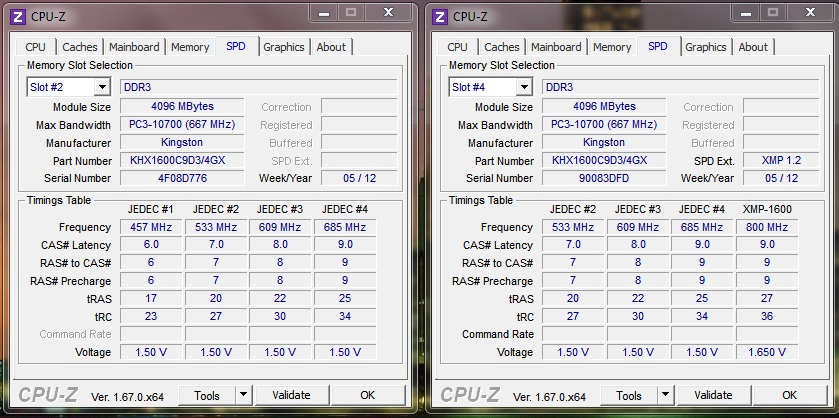Switch to Mainboard tab in left CPU-Z window
The height and width of the screenshot is (418, 839).
pos(134,47)
